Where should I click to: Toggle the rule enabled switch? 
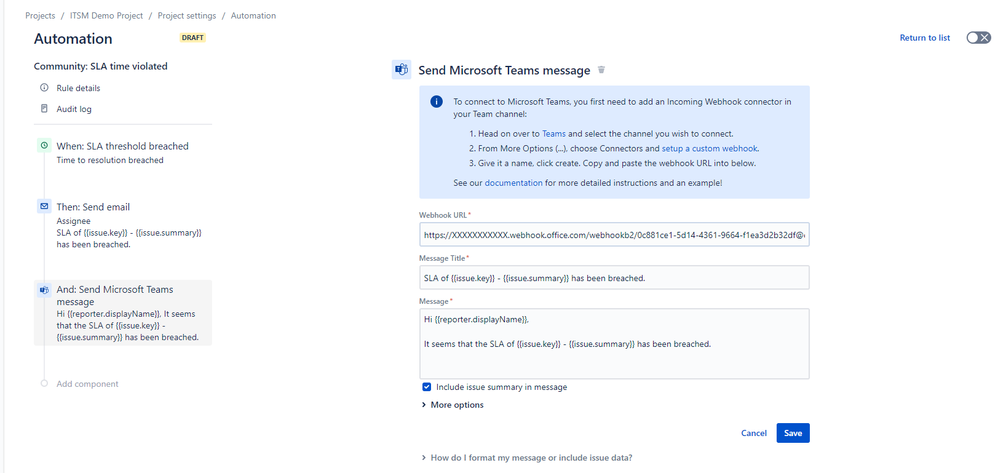click(x=978, y=38)
